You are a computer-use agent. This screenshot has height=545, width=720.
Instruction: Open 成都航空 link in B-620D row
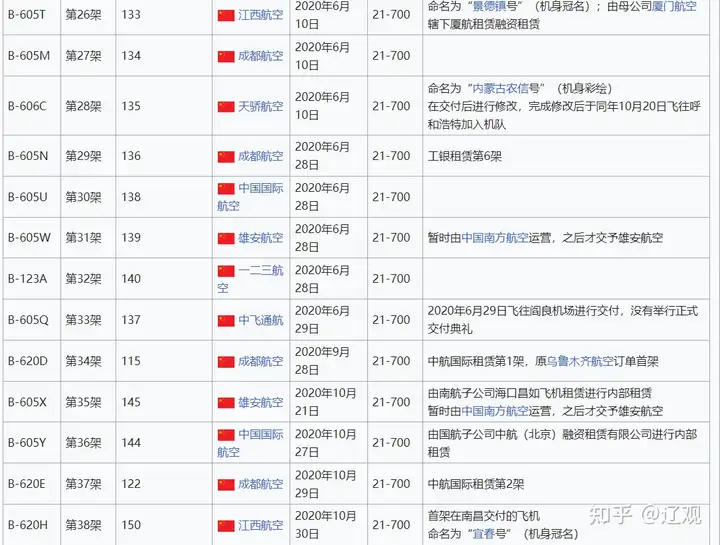(260, 361)
